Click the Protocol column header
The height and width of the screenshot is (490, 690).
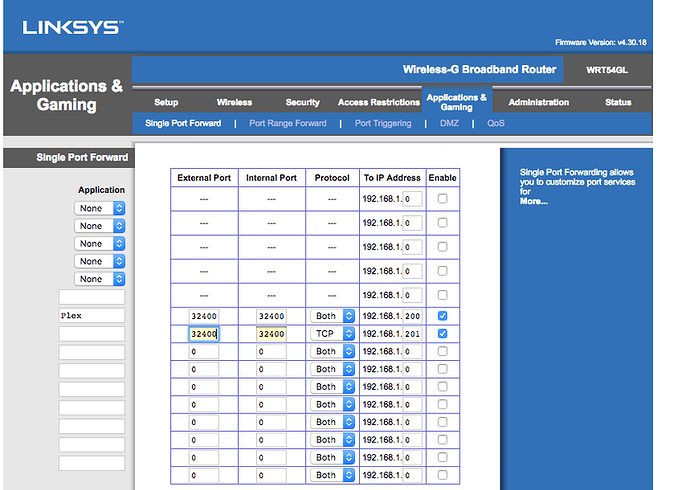click(x=332, y=178)
